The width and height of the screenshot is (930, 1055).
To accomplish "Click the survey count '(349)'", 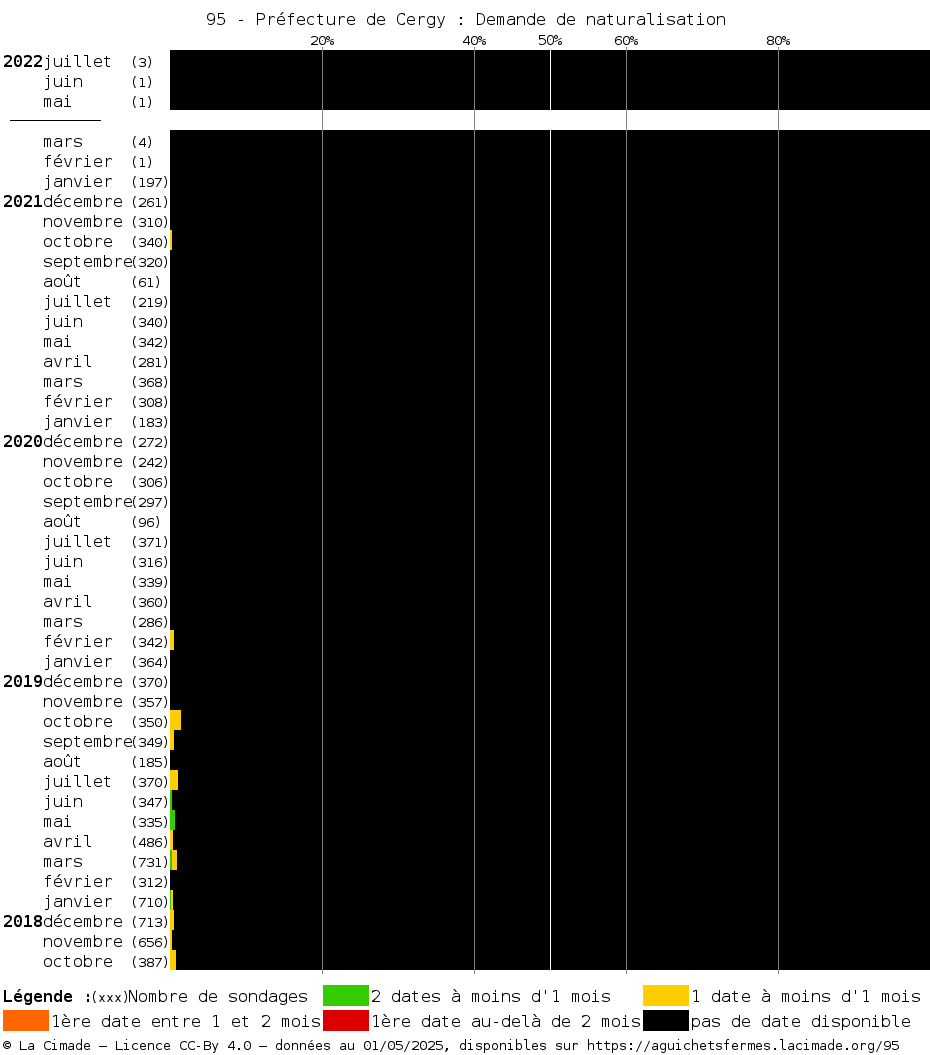I will point(150,742).
